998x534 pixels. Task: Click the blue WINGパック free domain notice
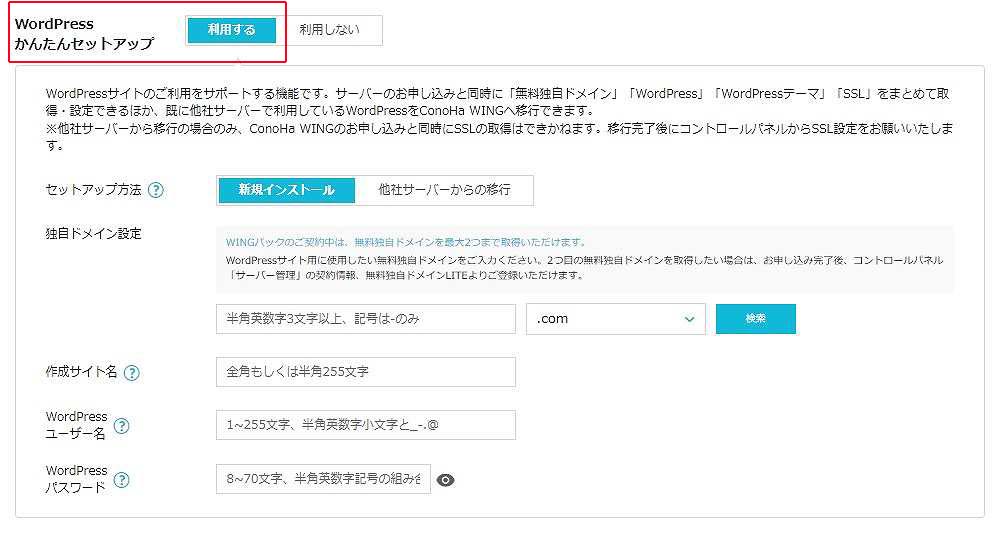(x=406, y=242)
